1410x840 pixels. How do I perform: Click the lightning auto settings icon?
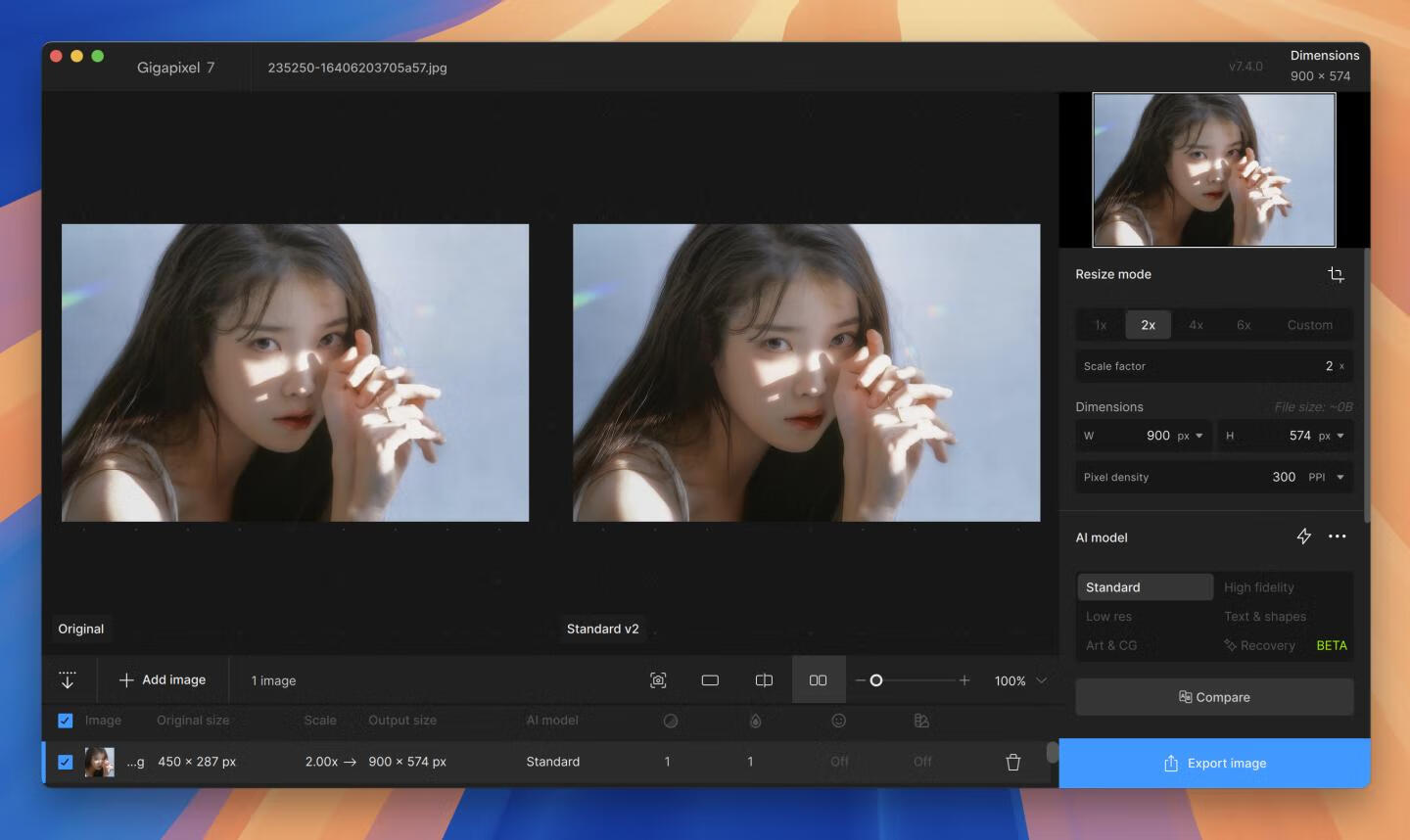(1303, 537)
